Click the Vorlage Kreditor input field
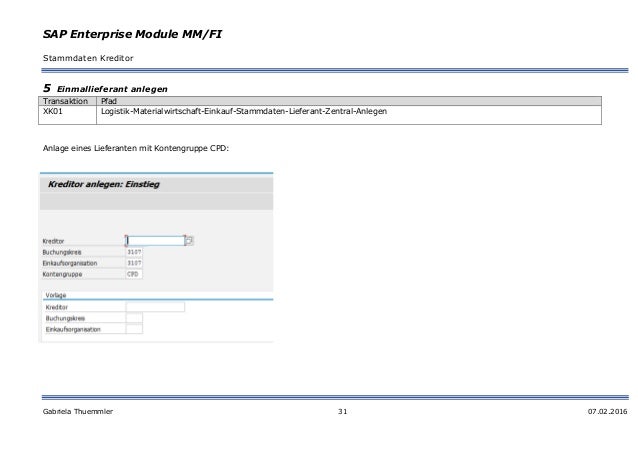Screen dimensions: 638x452 pyautogui.click(x=155, y=307)
